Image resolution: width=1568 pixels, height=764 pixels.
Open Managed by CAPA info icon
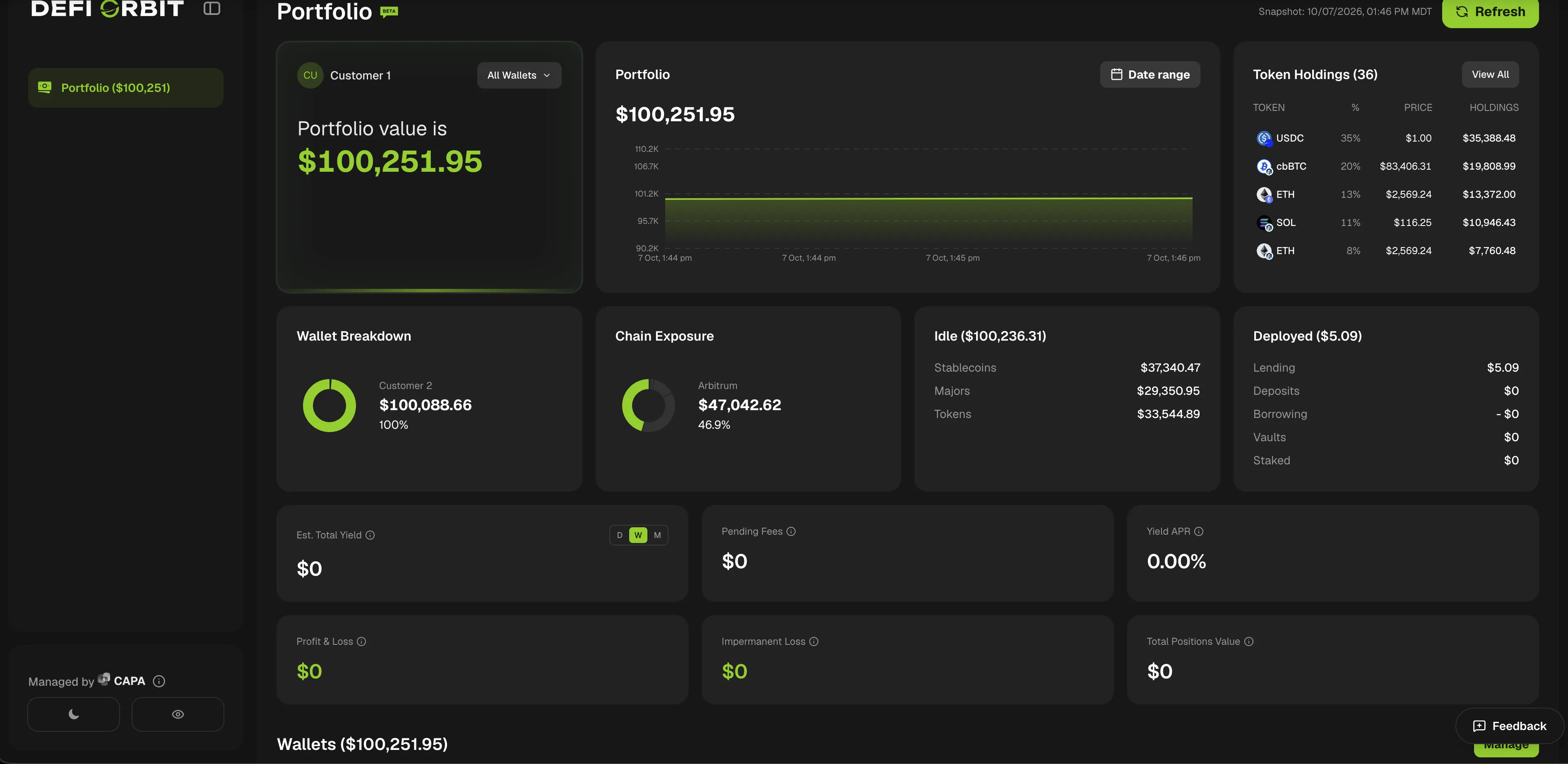coord(159,681)
